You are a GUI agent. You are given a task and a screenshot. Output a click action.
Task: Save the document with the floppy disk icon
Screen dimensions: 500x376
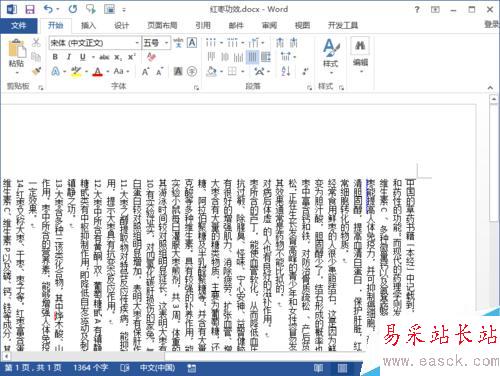tap(30, 9)
